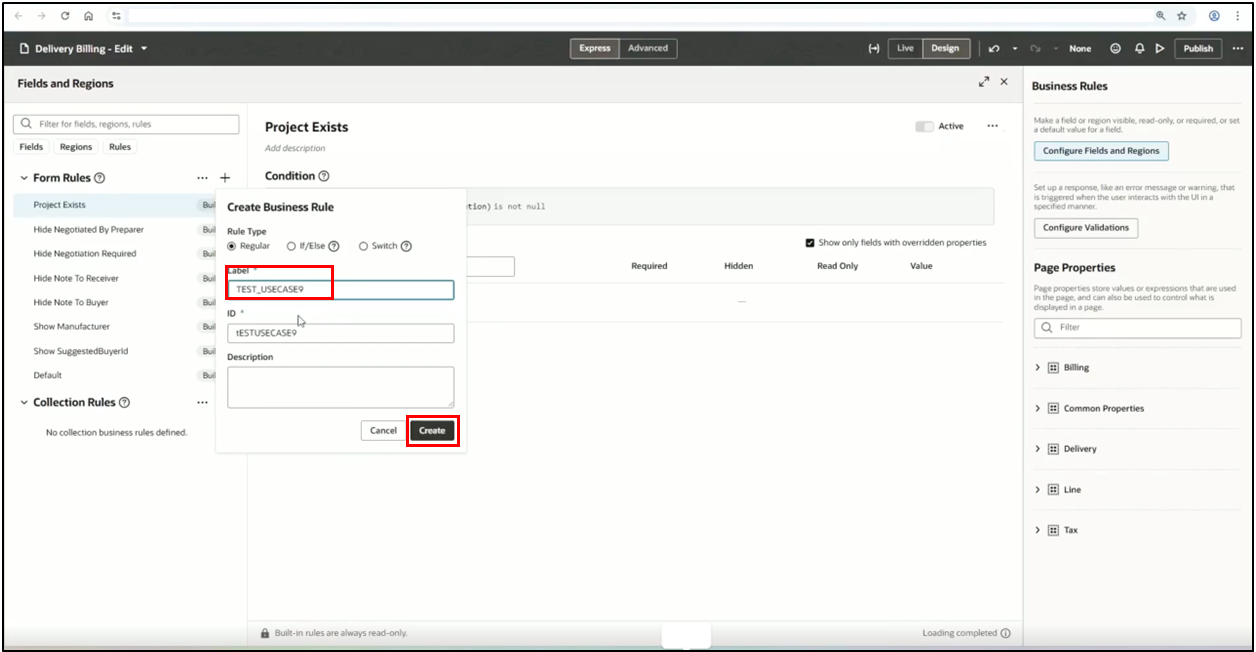Click the plus icon to add Form Rule
Viewport: 1256px width, 652px height.
tap(225, 178)
